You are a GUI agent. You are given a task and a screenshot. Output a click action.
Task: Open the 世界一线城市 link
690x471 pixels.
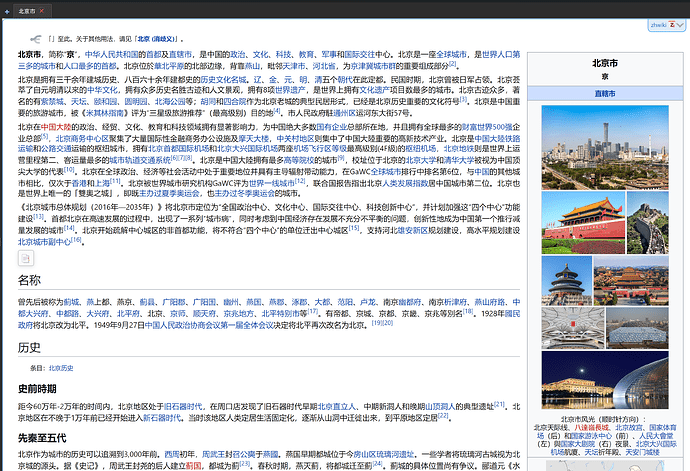[272, 183]
